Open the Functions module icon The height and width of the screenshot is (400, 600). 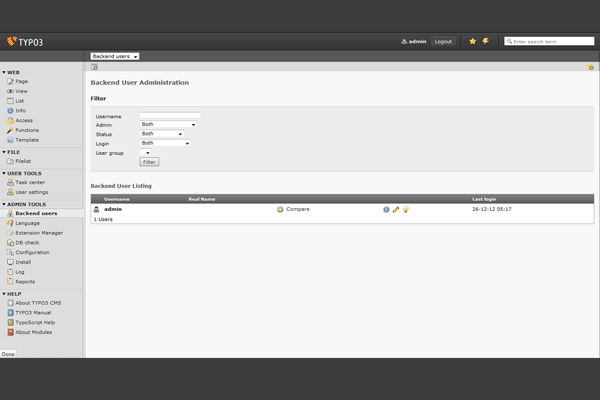[x=10, y=130]
